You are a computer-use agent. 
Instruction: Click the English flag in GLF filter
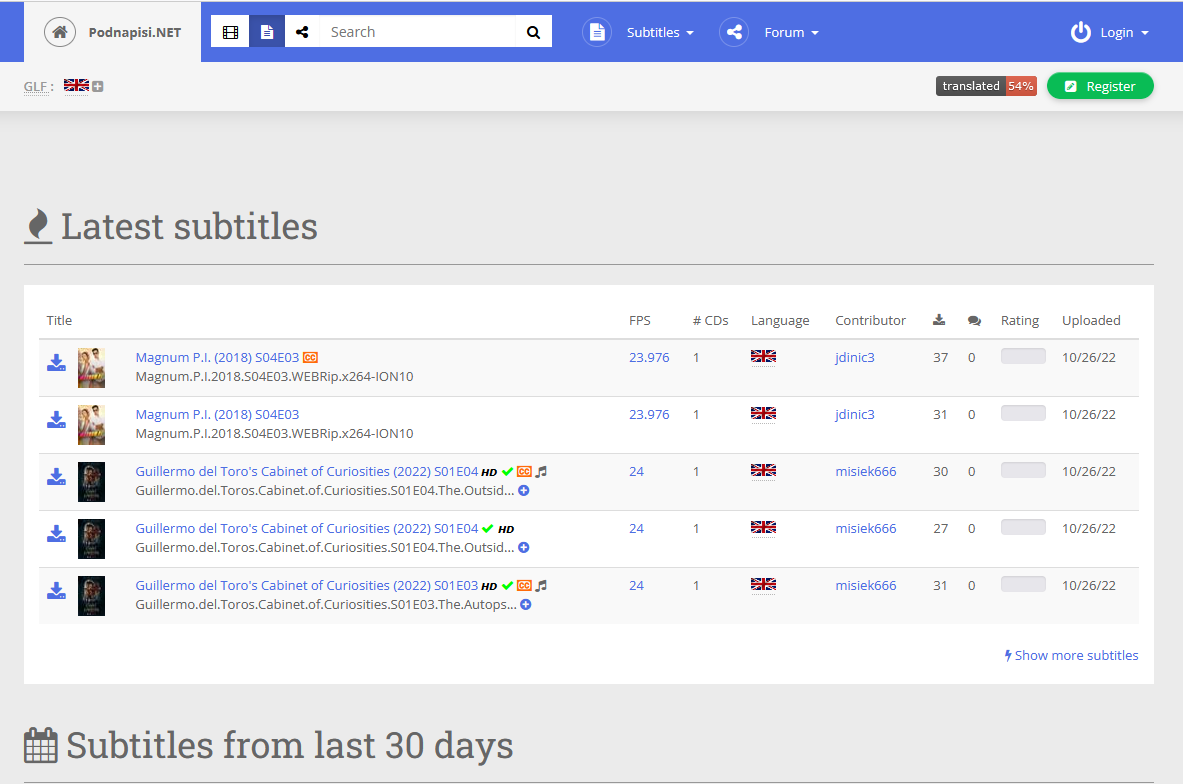[76, 85]
